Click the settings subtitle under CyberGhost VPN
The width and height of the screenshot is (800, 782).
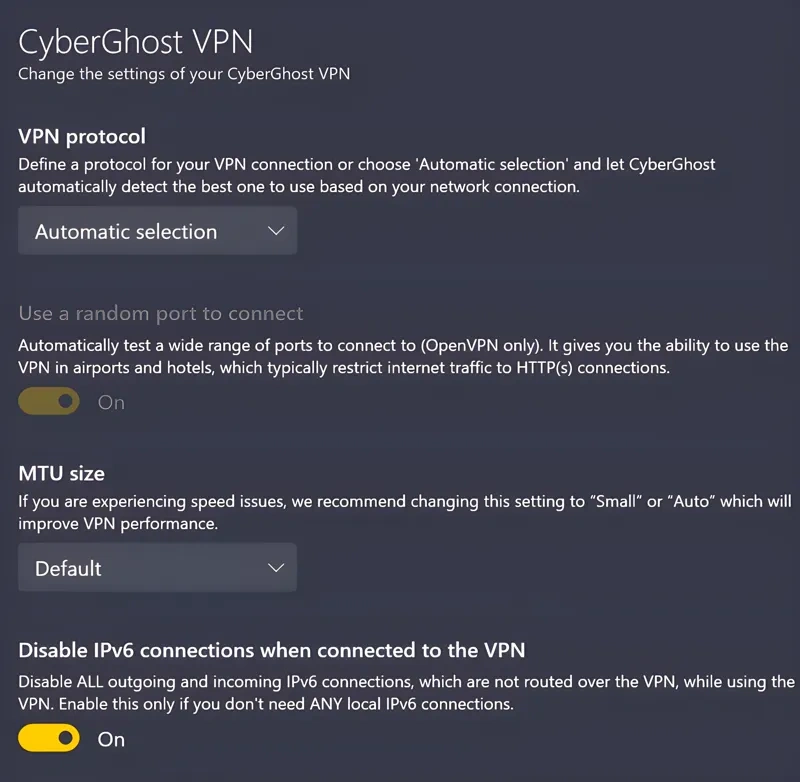click(184, 73)
